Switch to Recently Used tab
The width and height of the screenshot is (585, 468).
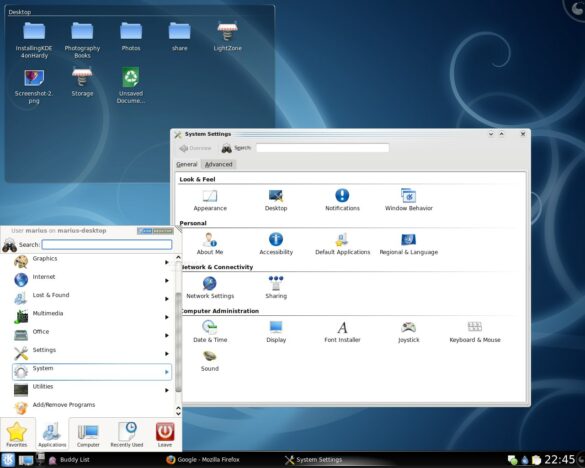(127, 434)
